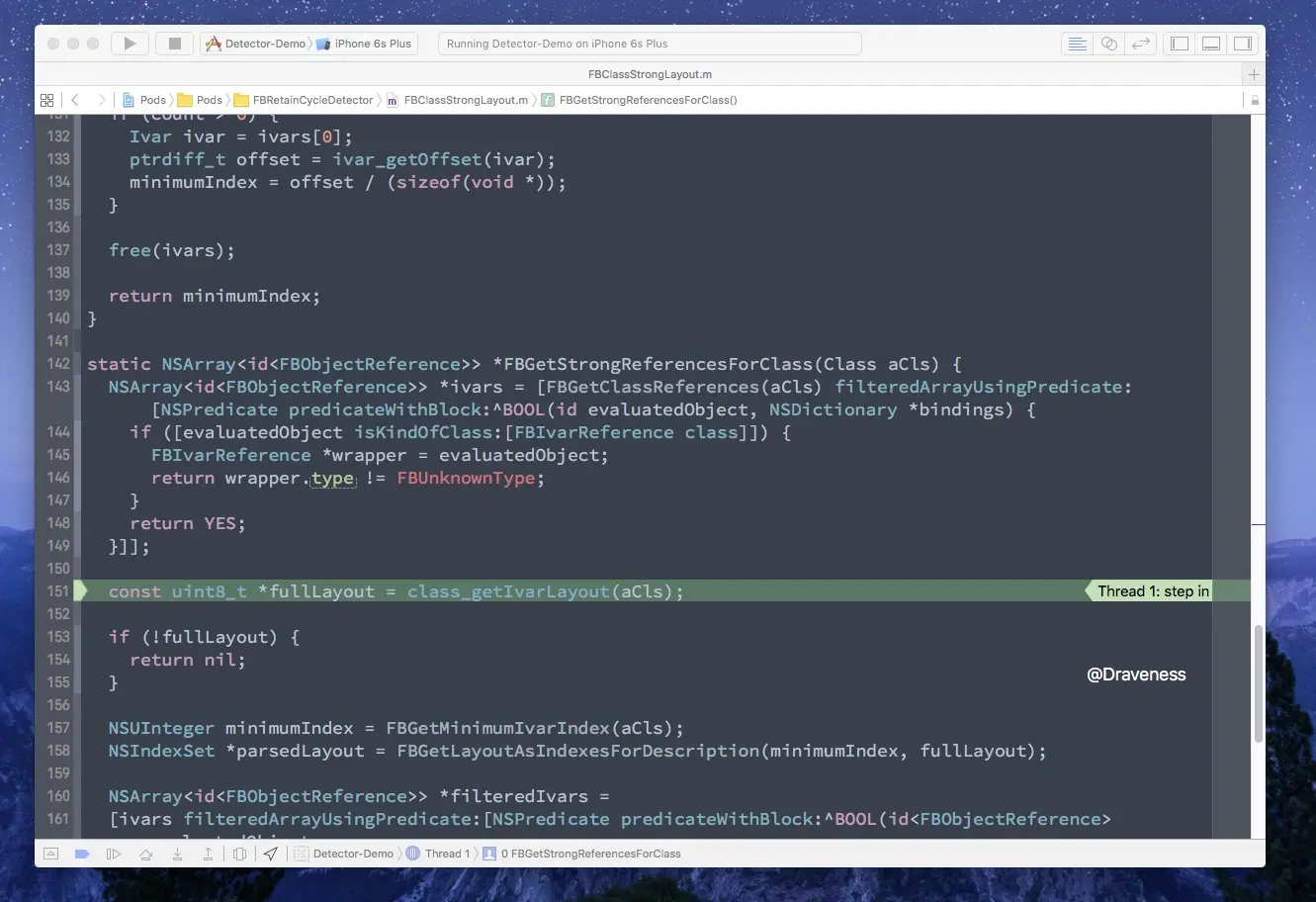Click line number 143 in gutter
This screenshot has width=1316, height=902.
(x=58, y=387)
